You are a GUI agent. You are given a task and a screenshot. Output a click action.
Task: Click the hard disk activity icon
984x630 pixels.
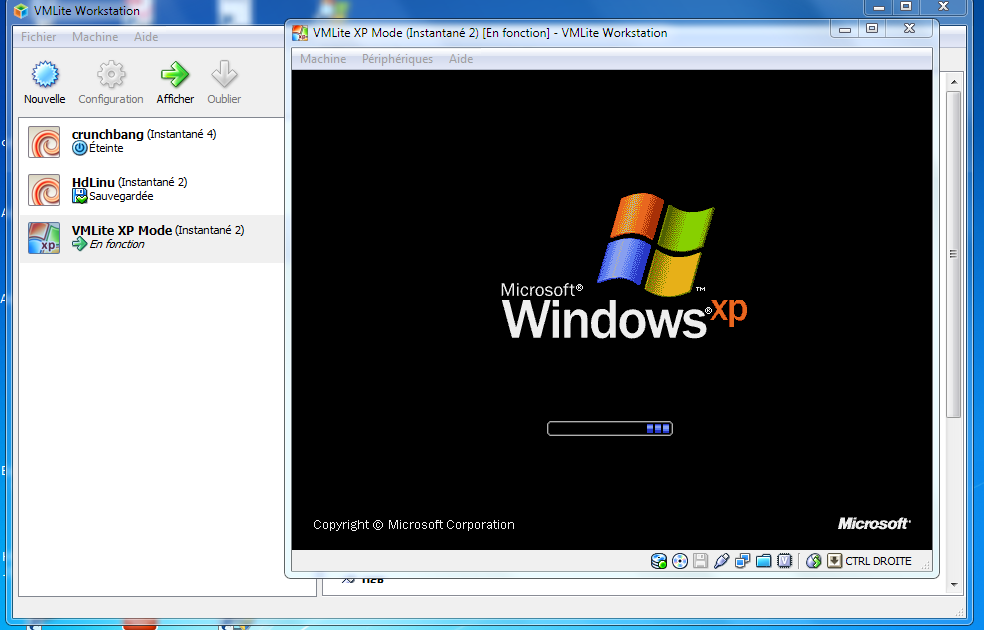659,561
